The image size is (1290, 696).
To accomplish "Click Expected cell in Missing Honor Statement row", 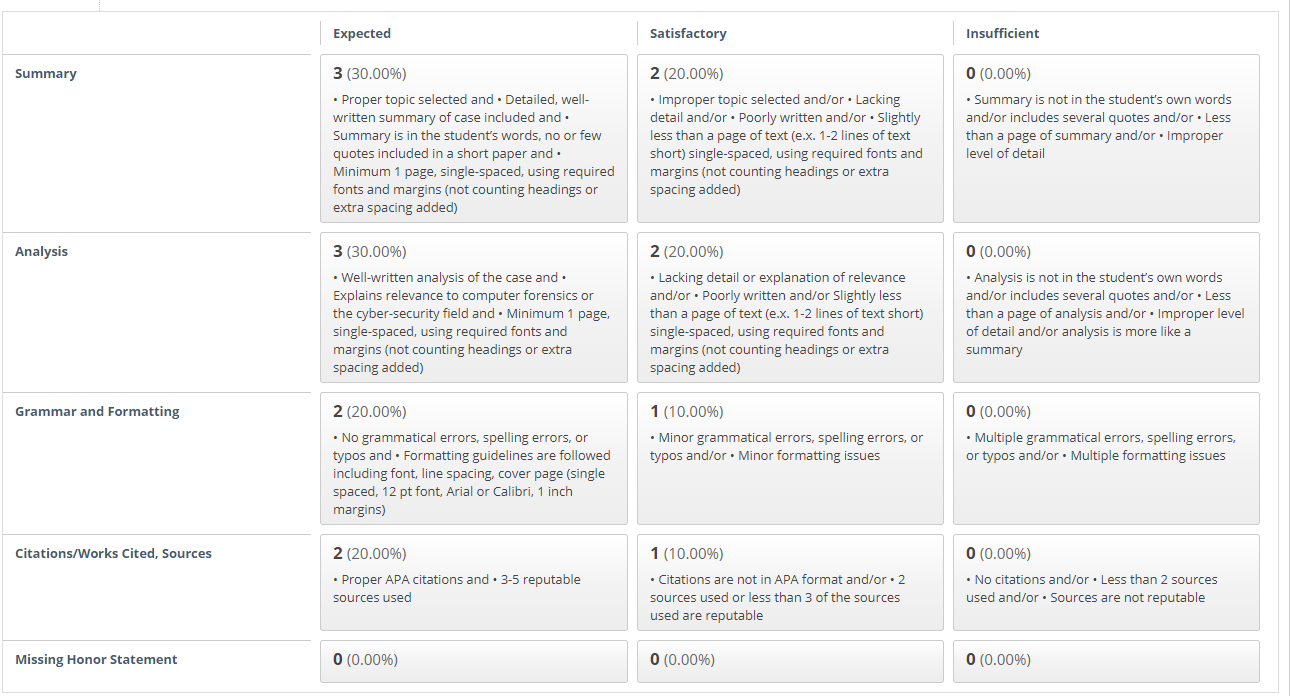I will point(473,660).
